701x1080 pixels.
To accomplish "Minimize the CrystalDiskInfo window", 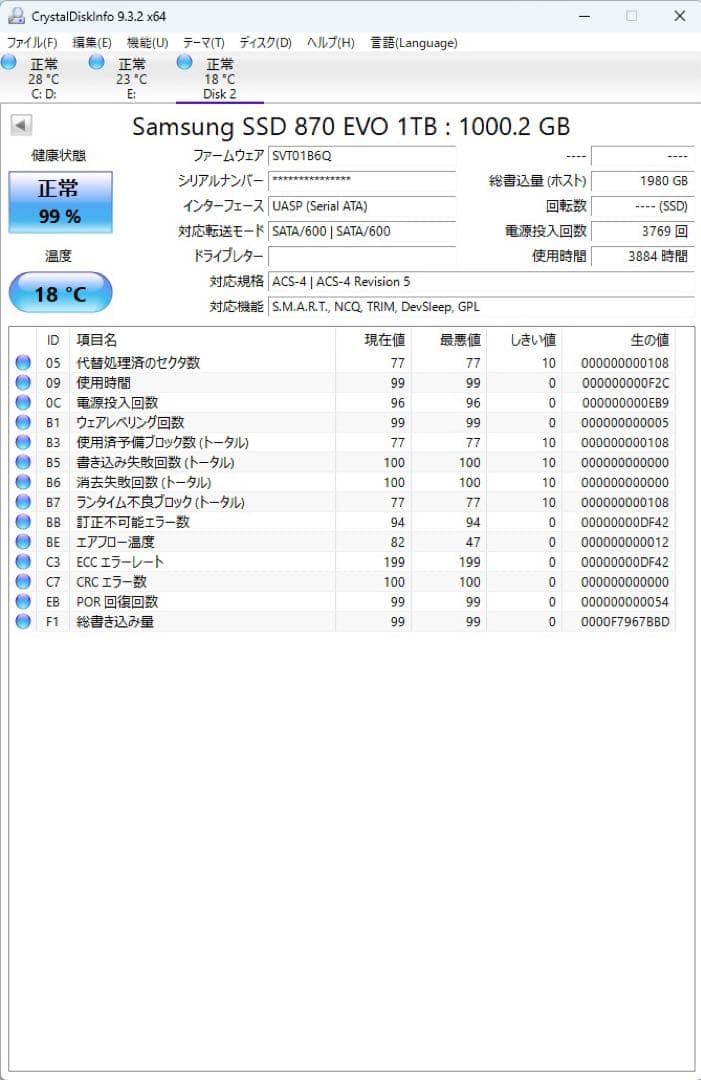I will coord(585,16).
